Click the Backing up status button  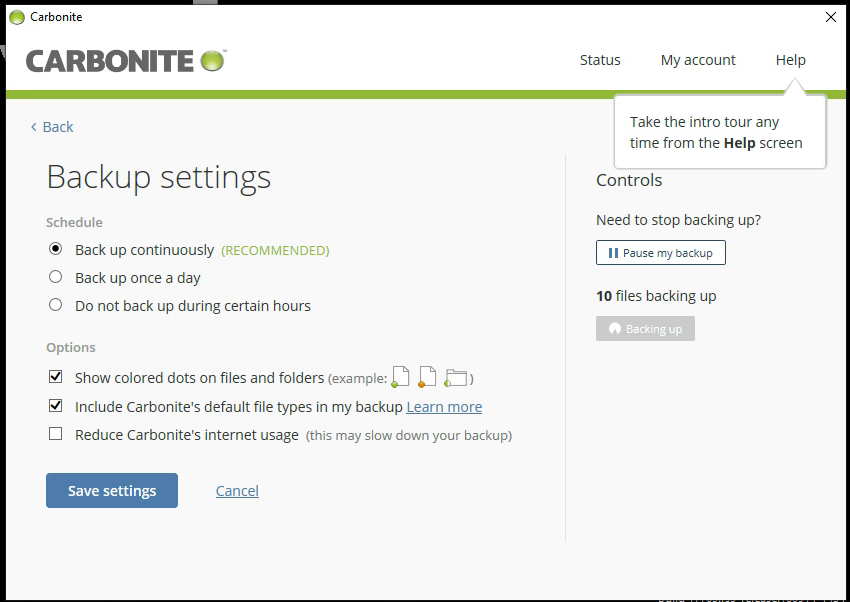tap(645, 329)
